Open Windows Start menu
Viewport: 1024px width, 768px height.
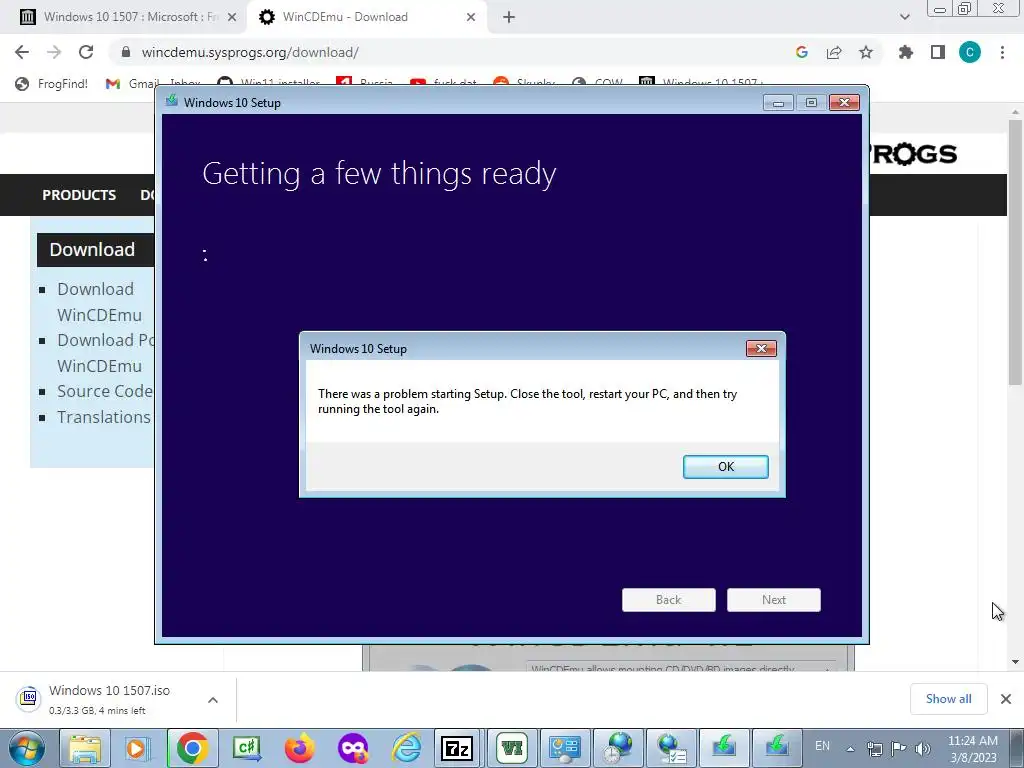pyautogui.click(x=27, y=748)
